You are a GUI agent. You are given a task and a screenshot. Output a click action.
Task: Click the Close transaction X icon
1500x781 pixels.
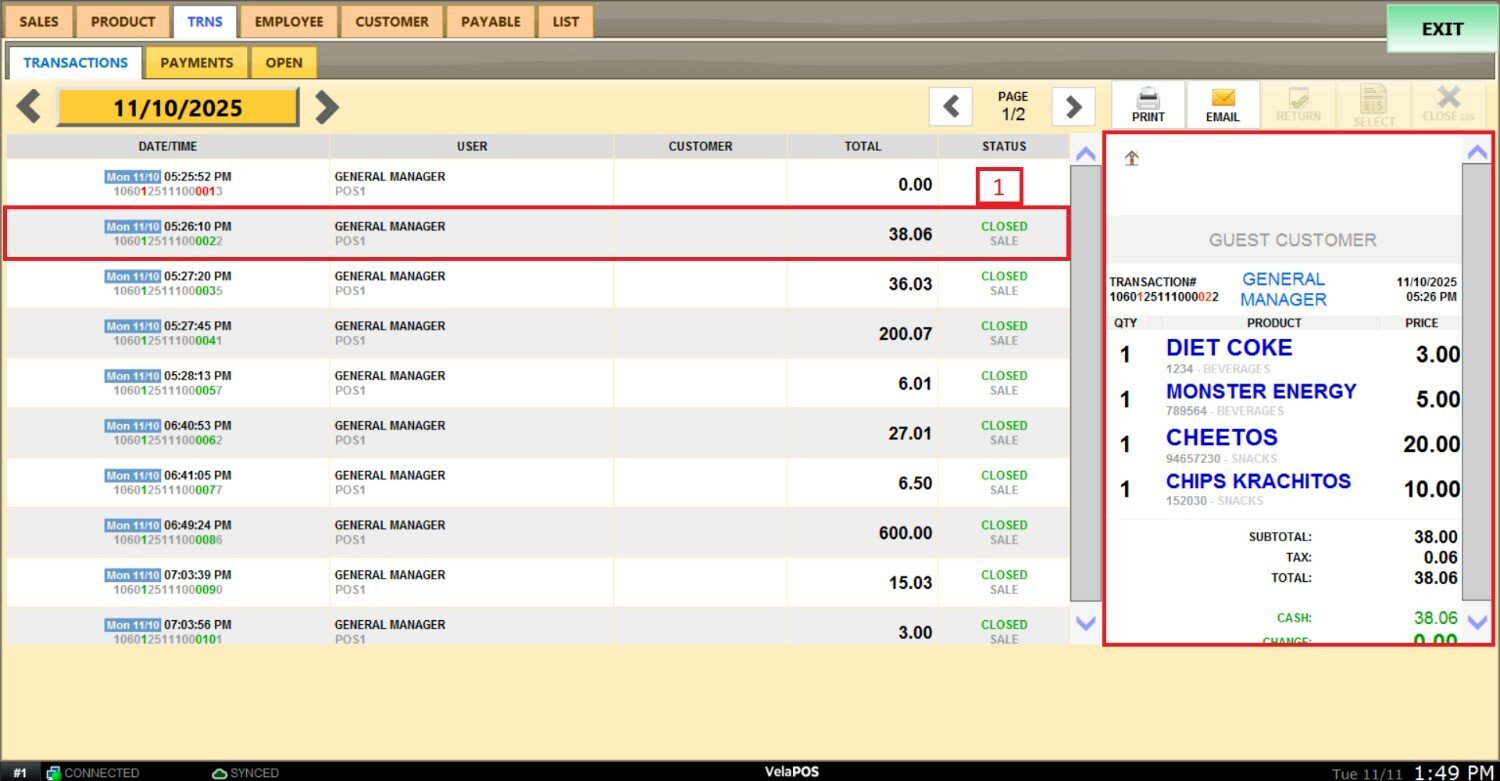click(1448, 97)
